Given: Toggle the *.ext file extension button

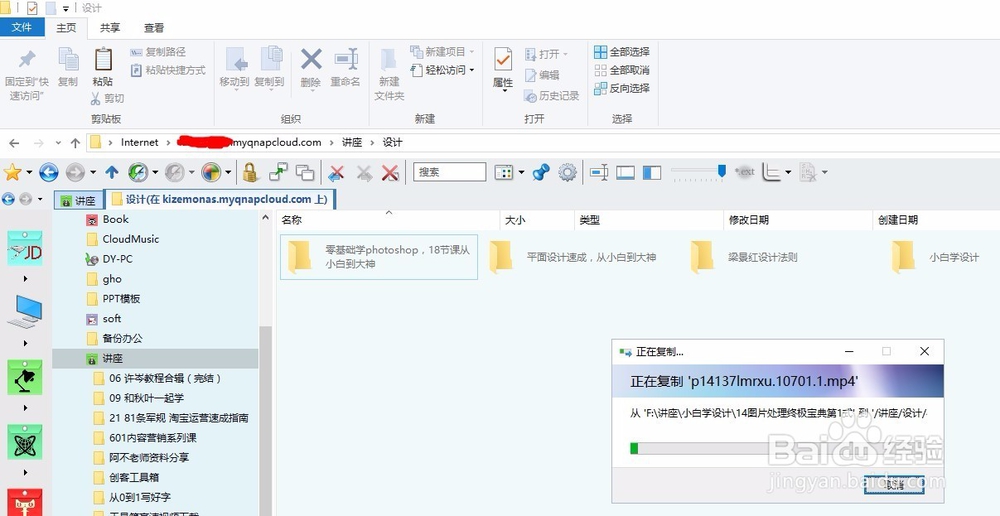Looking at the screenshot, I should coord(744,172).
